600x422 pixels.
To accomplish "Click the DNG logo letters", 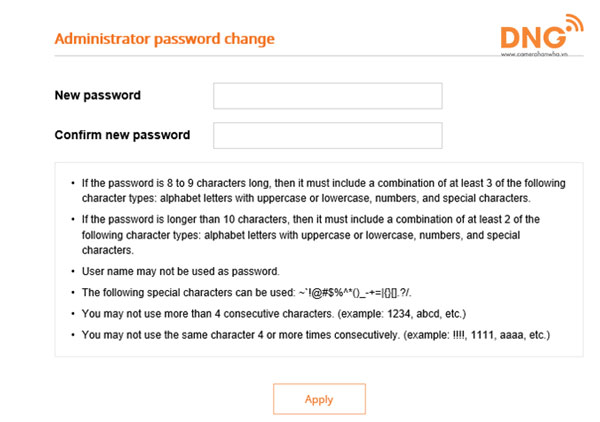I will [x=530, y=38].
